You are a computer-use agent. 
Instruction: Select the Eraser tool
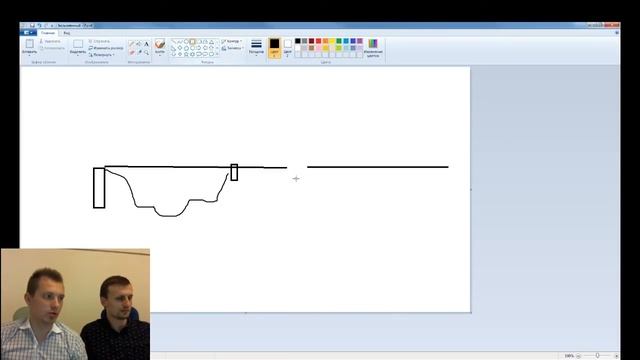(x=131, y=53)
